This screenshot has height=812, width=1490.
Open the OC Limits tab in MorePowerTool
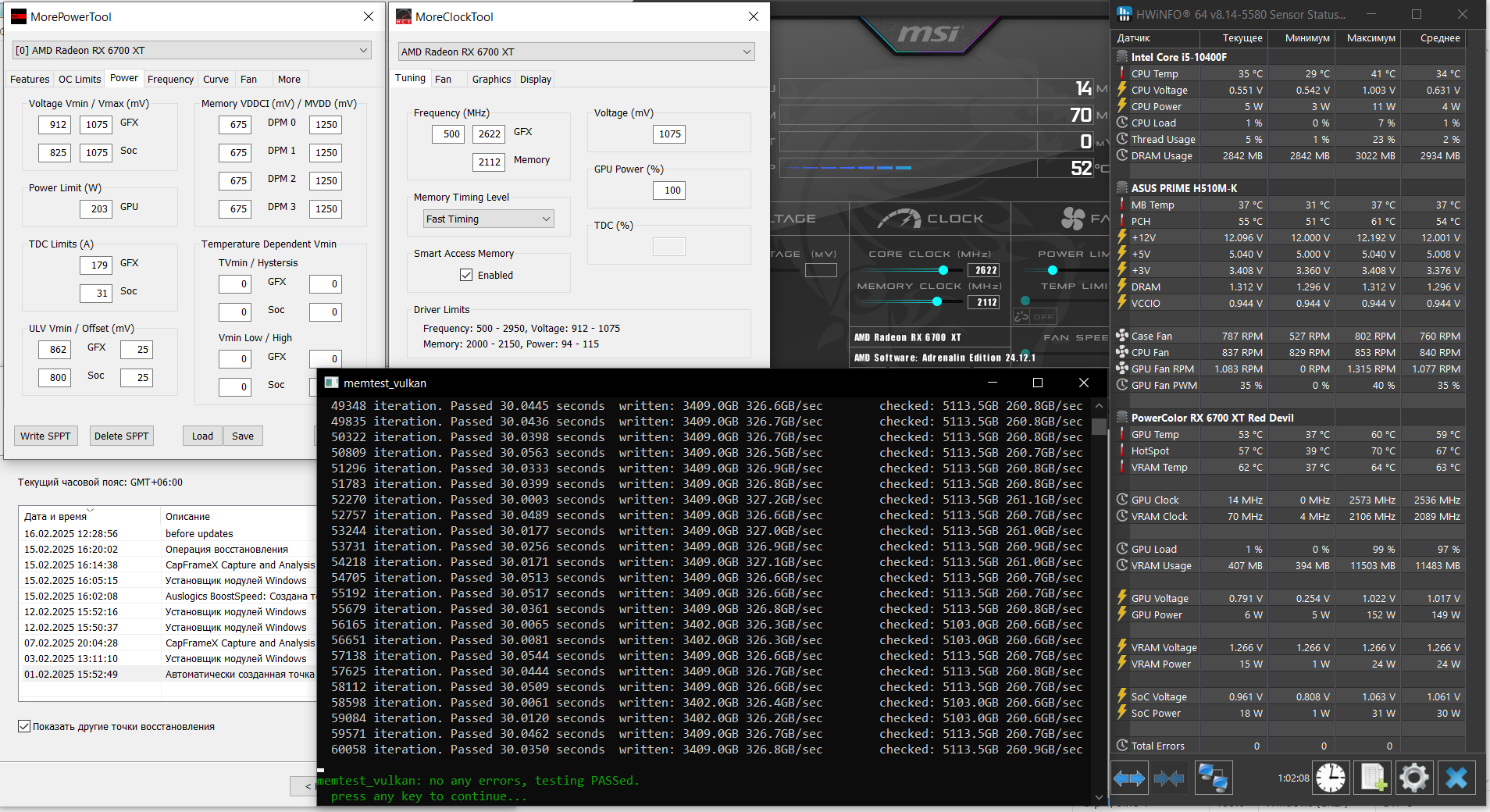pos(80,79)
